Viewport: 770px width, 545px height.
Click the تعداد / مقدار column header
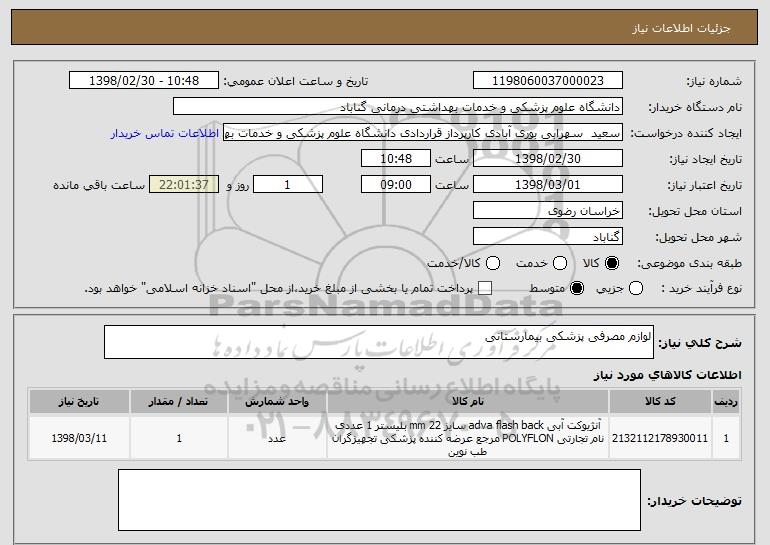[x=179, y=402]
